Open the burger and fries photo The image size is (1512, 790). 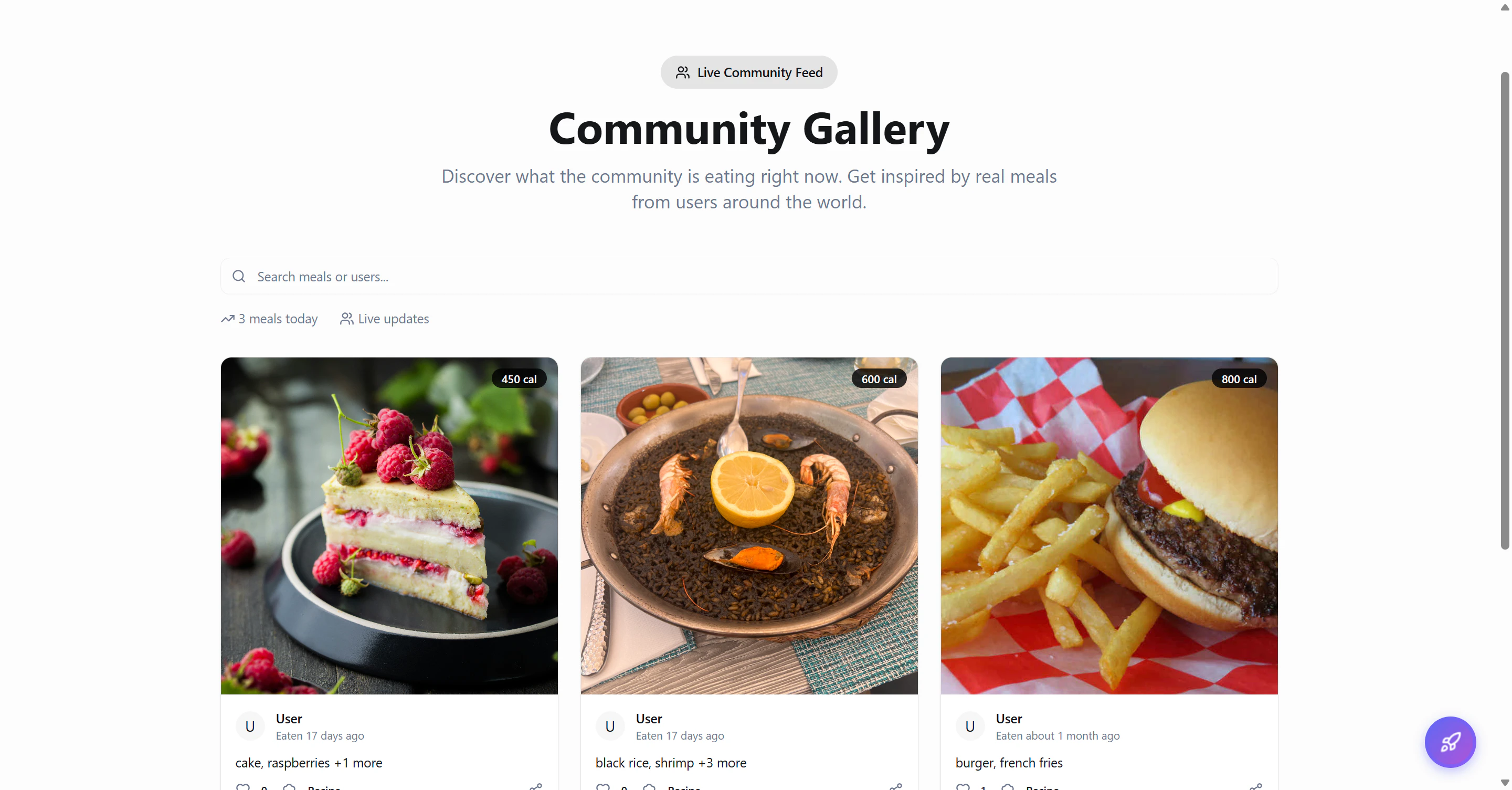pos(1109,526)
